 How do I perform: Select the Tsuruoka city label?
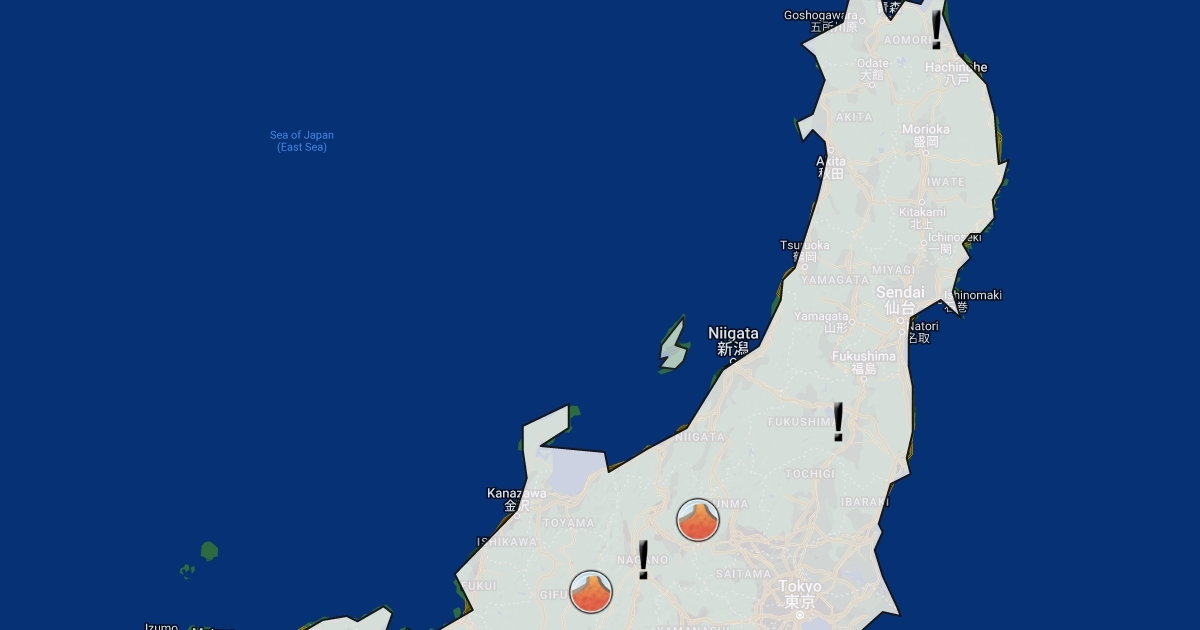coord(805,246)
